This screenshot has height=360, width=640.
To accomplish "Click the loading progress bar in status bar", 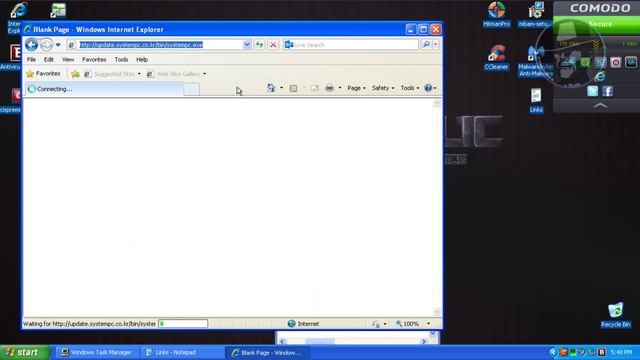I will [x=183, y=324].
